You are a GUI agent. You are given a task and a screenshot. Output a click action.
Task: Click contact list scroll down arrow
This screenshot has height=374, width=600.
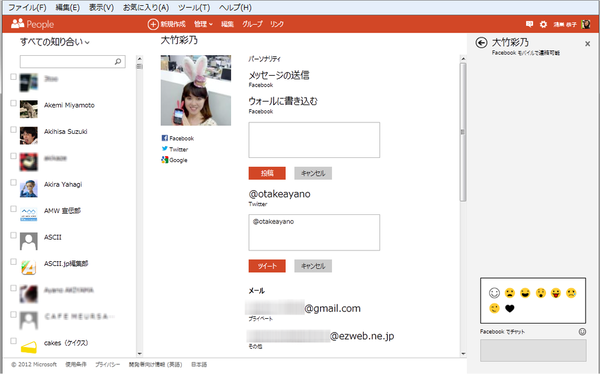click(x=140, y=354)
